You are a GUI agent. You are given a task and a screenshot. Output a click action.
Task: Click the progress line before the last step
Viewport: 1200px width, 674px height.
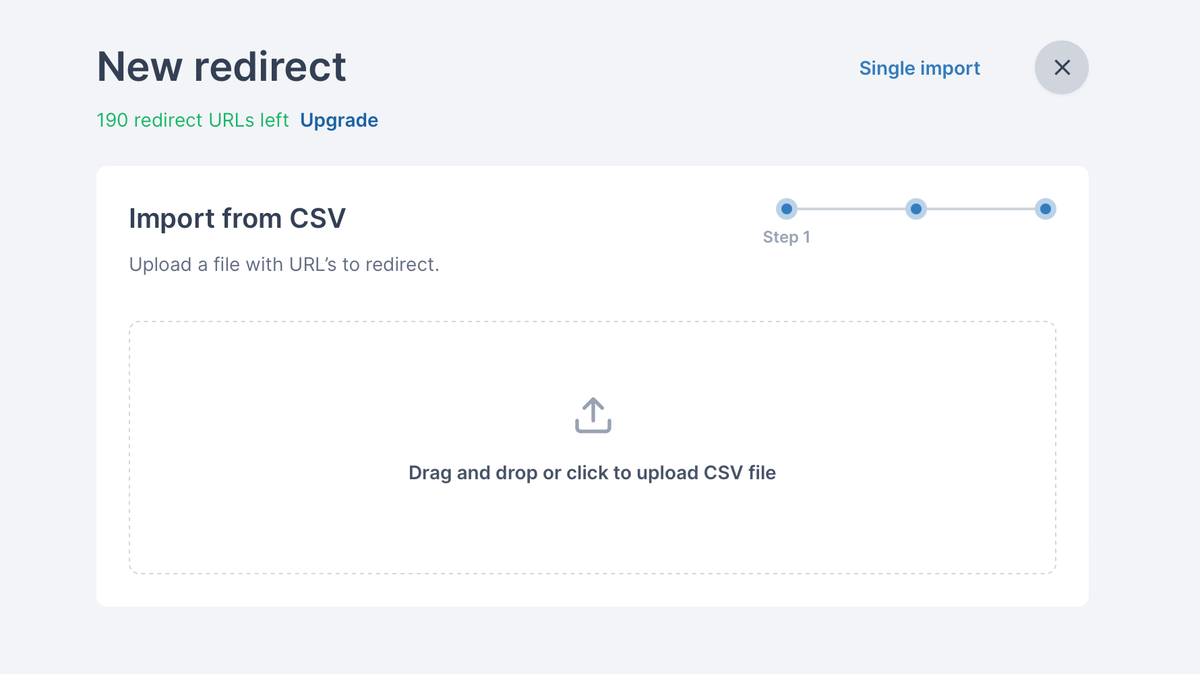[980, 209]
